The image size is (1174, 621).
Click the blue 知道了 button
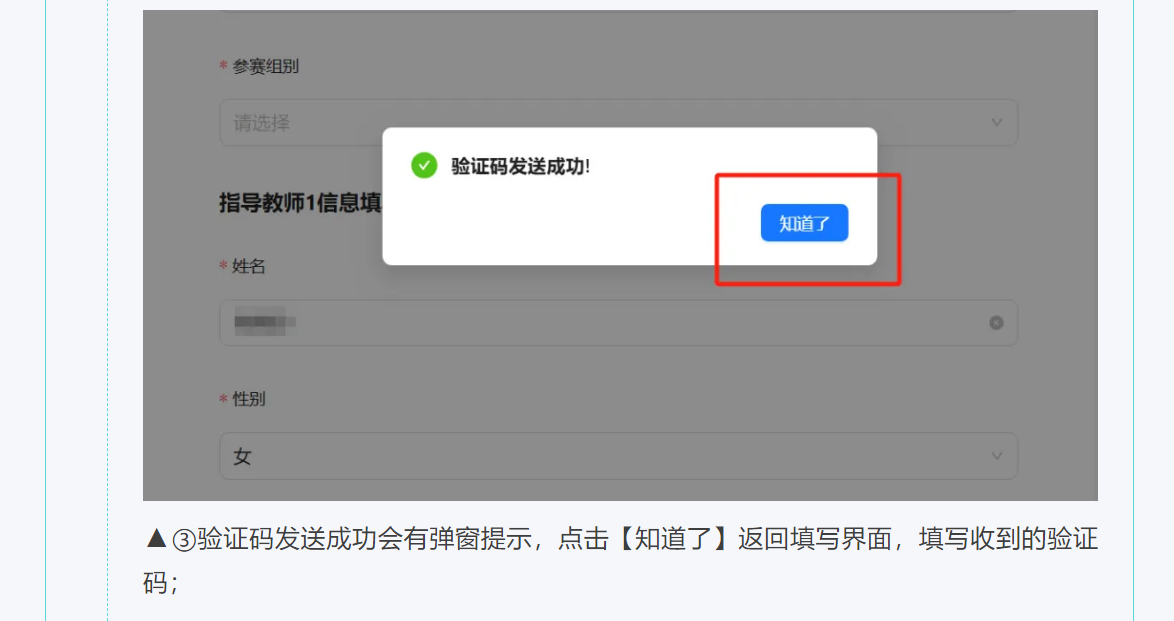[x=804, y=223]
